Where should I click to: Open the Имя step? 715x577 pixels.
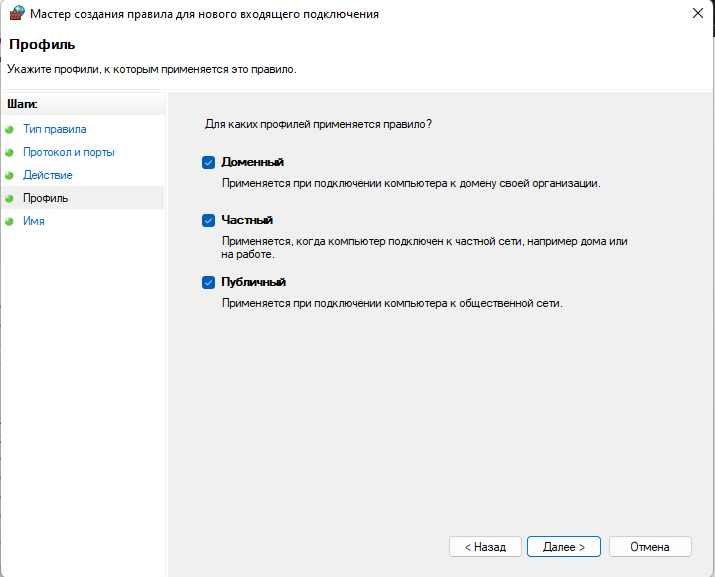(x=34, y=221)
